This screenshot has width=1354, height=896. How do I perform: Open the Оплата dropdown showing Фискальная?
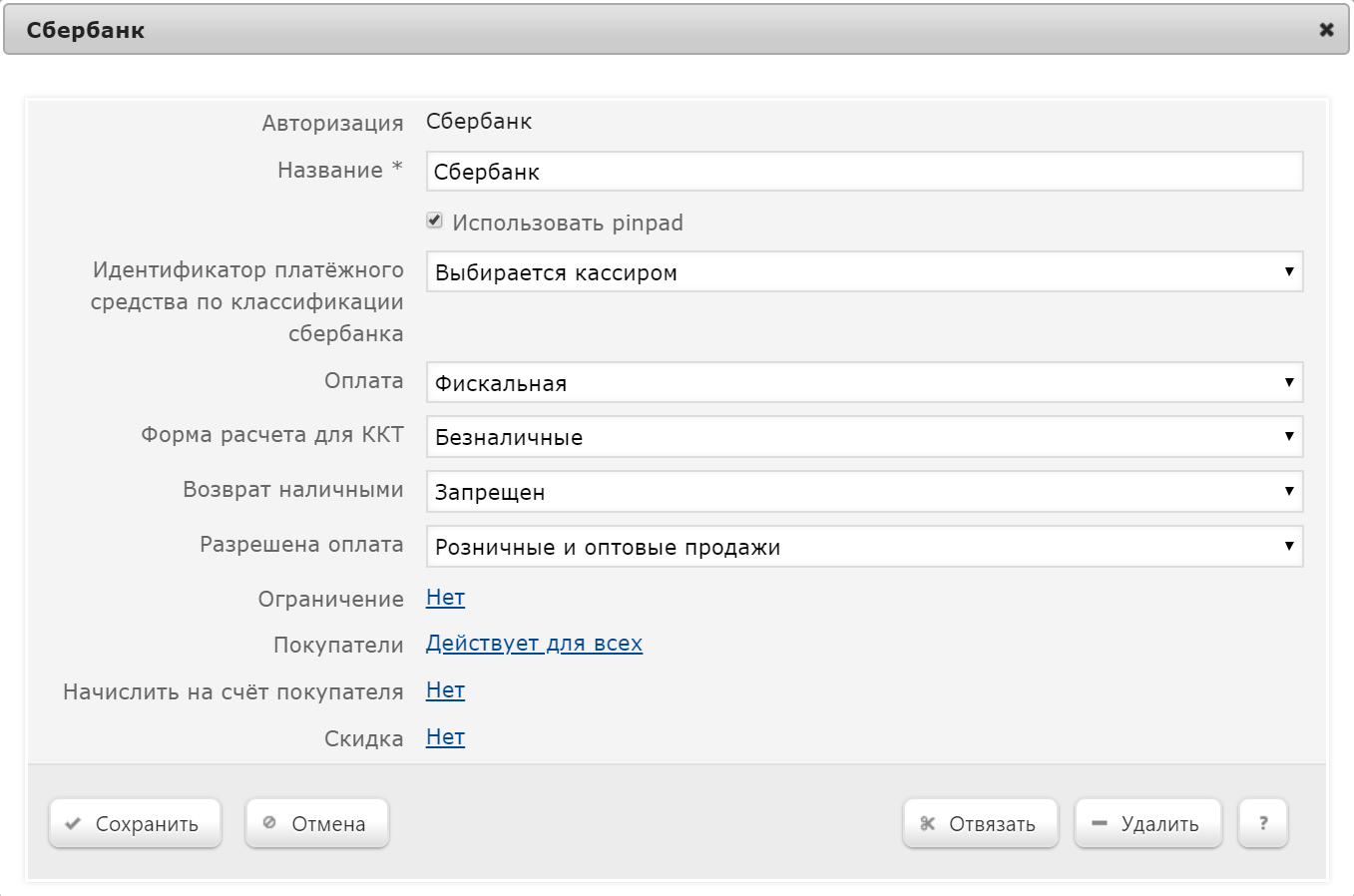(864, 383)
